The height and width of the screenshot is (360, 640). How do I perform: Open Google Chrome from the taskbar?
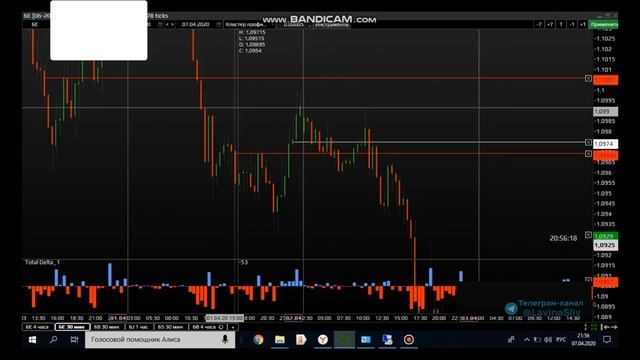tap(258, 340)
